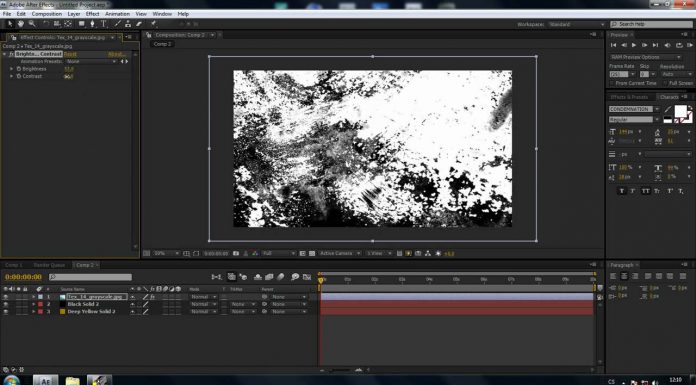Viewport: 696px width, 385px height.
Task: Open the Composition menu
Action: (47, 14)
